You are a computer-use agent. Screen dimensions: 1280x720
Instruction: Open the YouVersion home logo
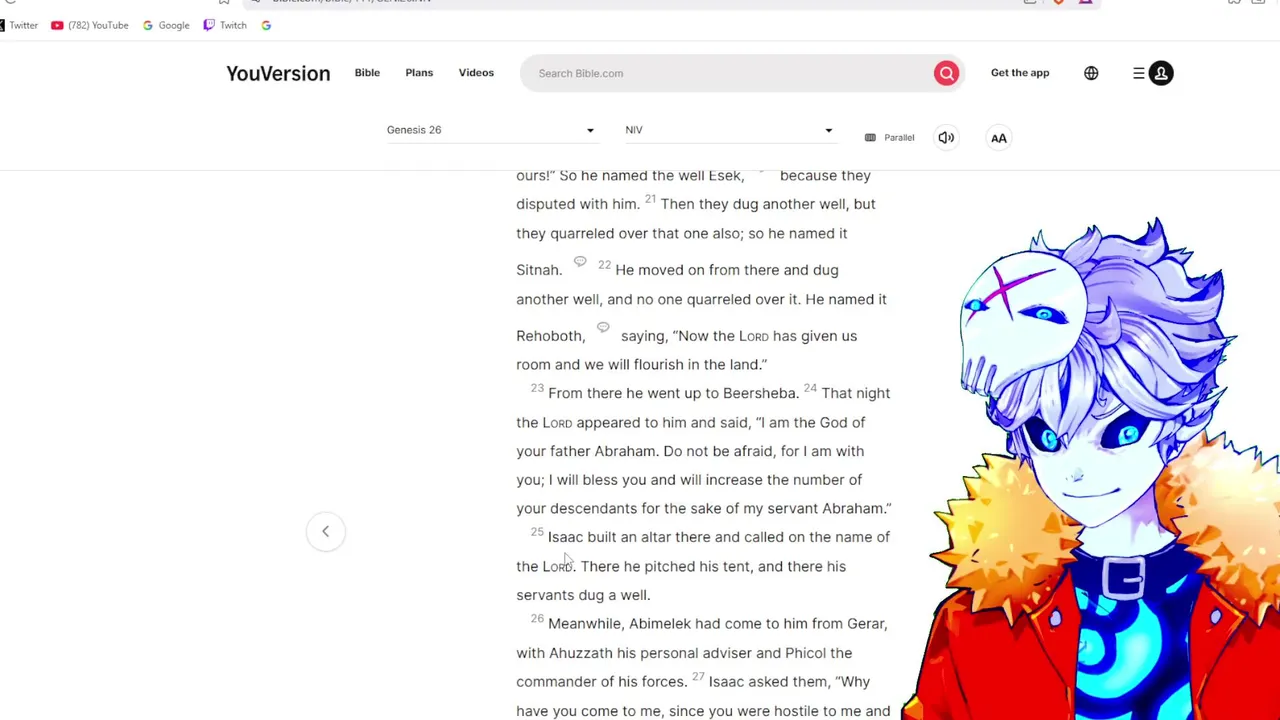coord(278,73)
